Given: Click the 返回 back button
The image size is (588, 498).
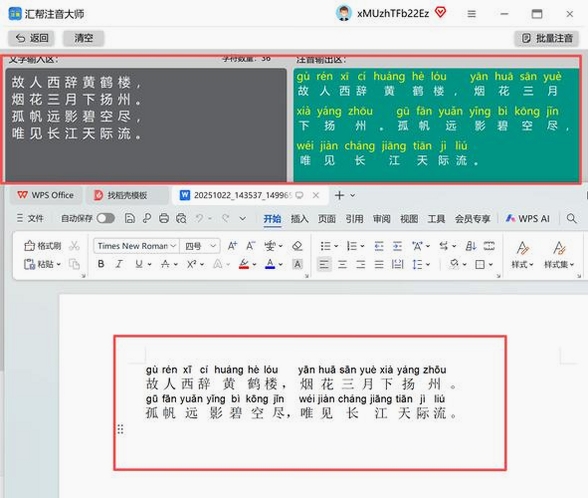Looking at the screenshot, I should pos(31,38).
